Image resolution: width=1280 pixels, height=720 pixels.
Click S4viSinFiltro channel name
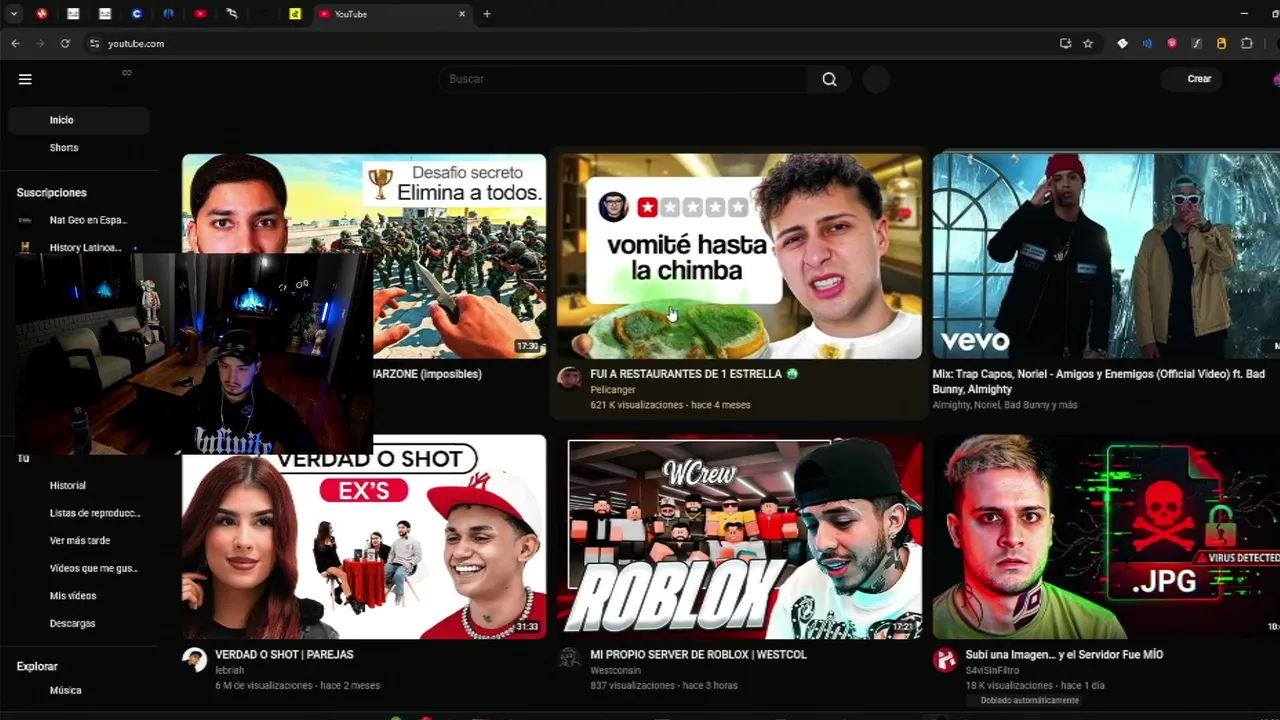click(x=995, y=671)
